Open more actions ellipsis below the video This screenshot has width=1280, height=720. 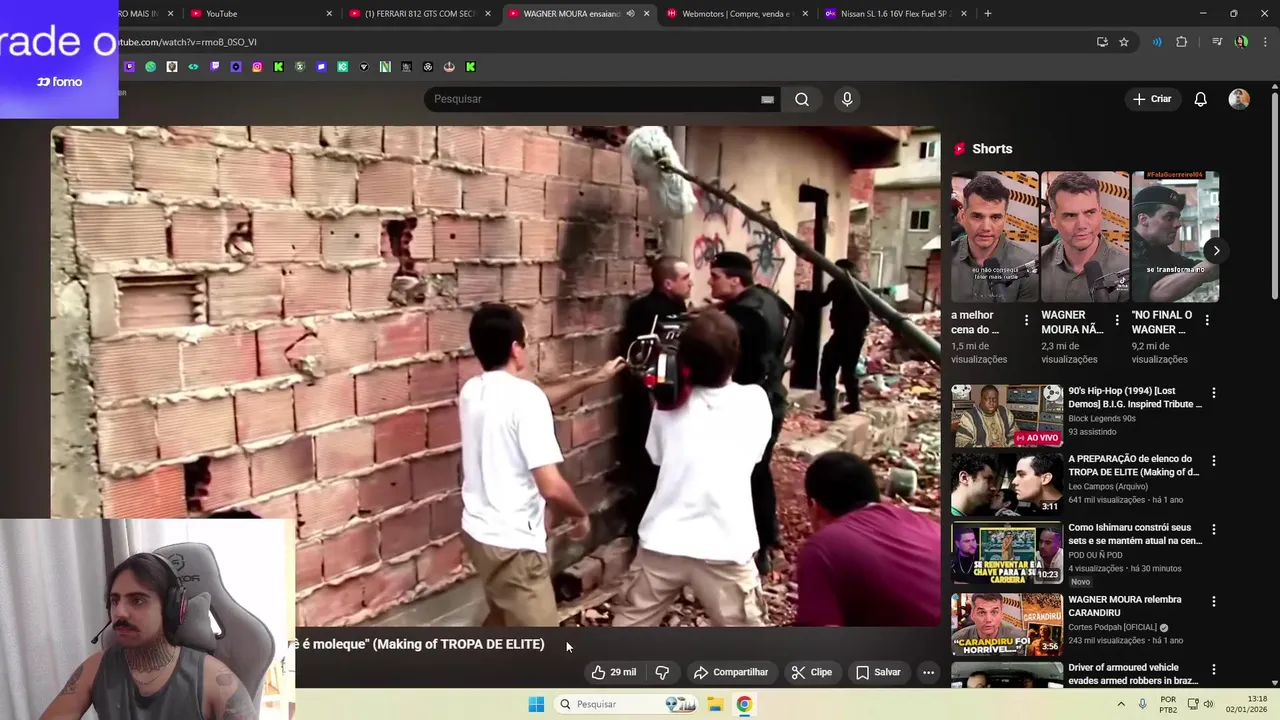click(928, 672)
